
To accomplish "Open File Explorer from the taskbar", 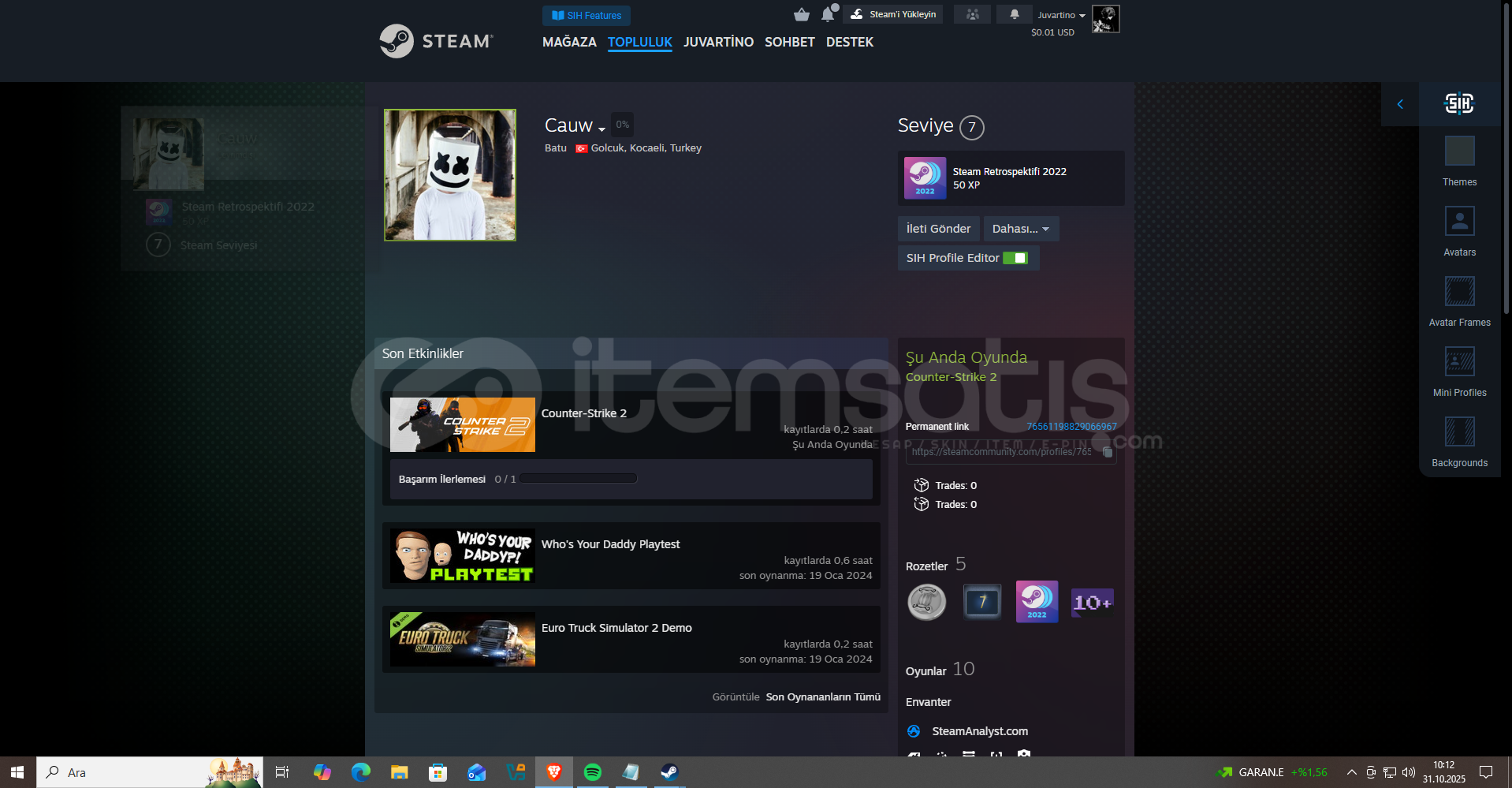I will click(x=400, y=772).
